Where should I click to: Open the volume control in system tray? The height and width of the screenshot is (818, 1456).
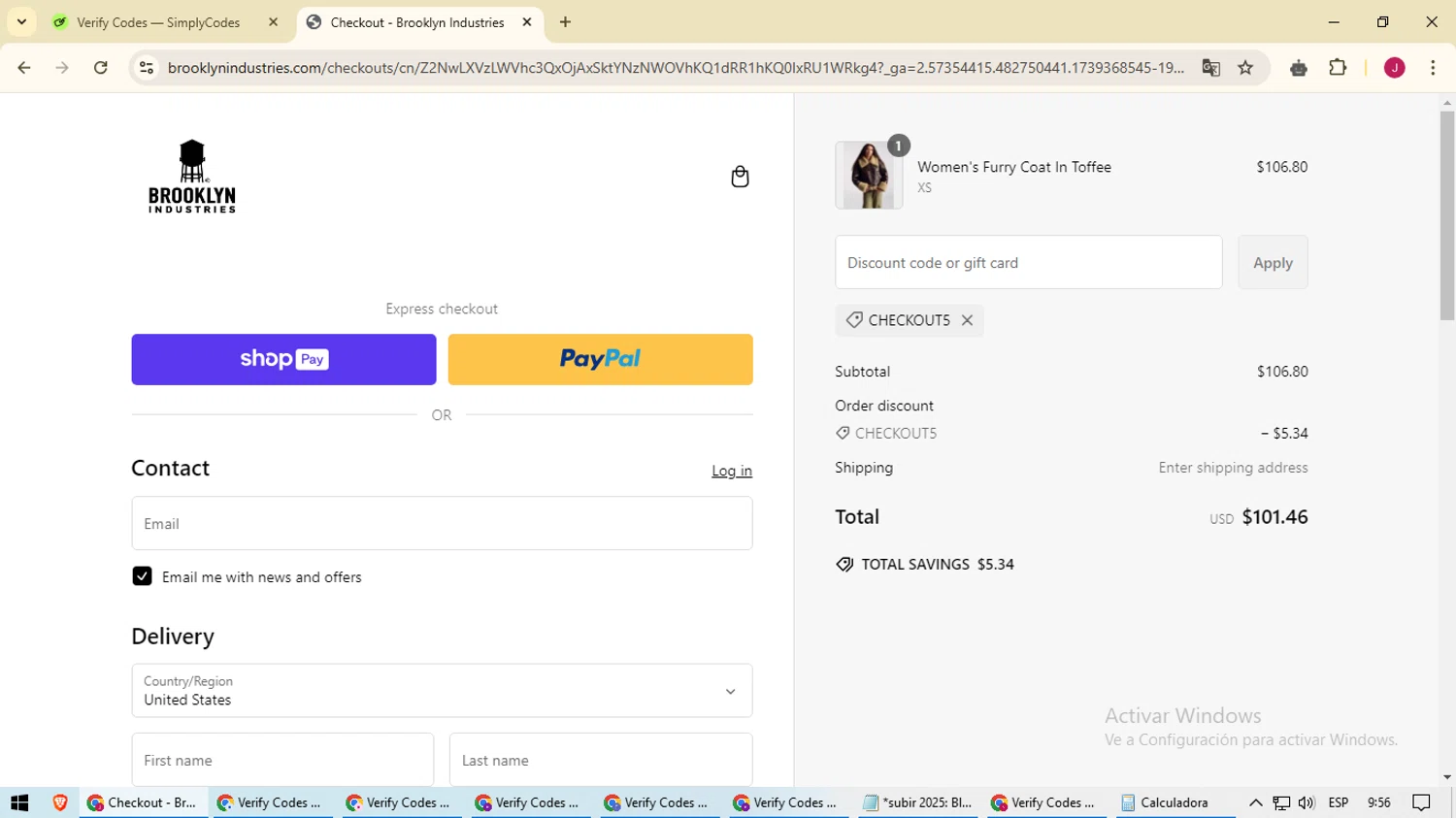point(1307,802)
